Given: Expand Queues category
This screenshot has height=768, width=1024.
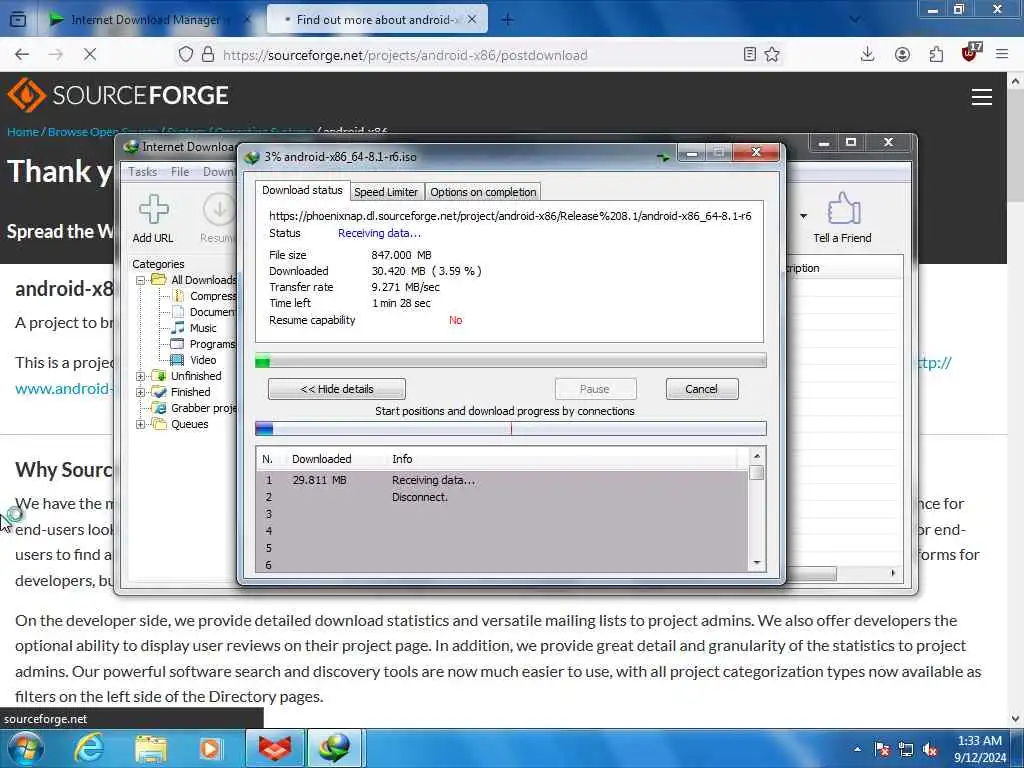Looking at the screenshot, I should click(140, 424).
